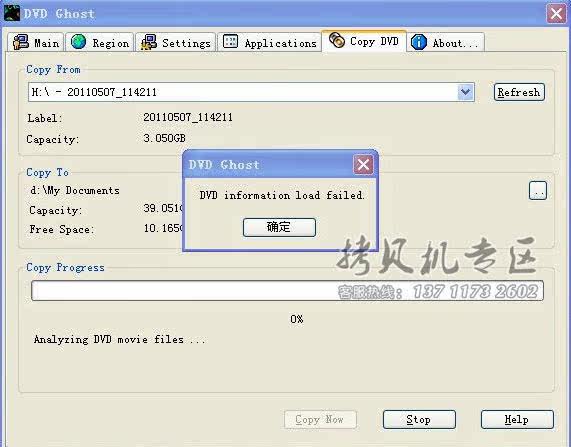This screenshot has height=447, width=571.
Task: Close the main DVD Ghost window
Action: (556, 14)
